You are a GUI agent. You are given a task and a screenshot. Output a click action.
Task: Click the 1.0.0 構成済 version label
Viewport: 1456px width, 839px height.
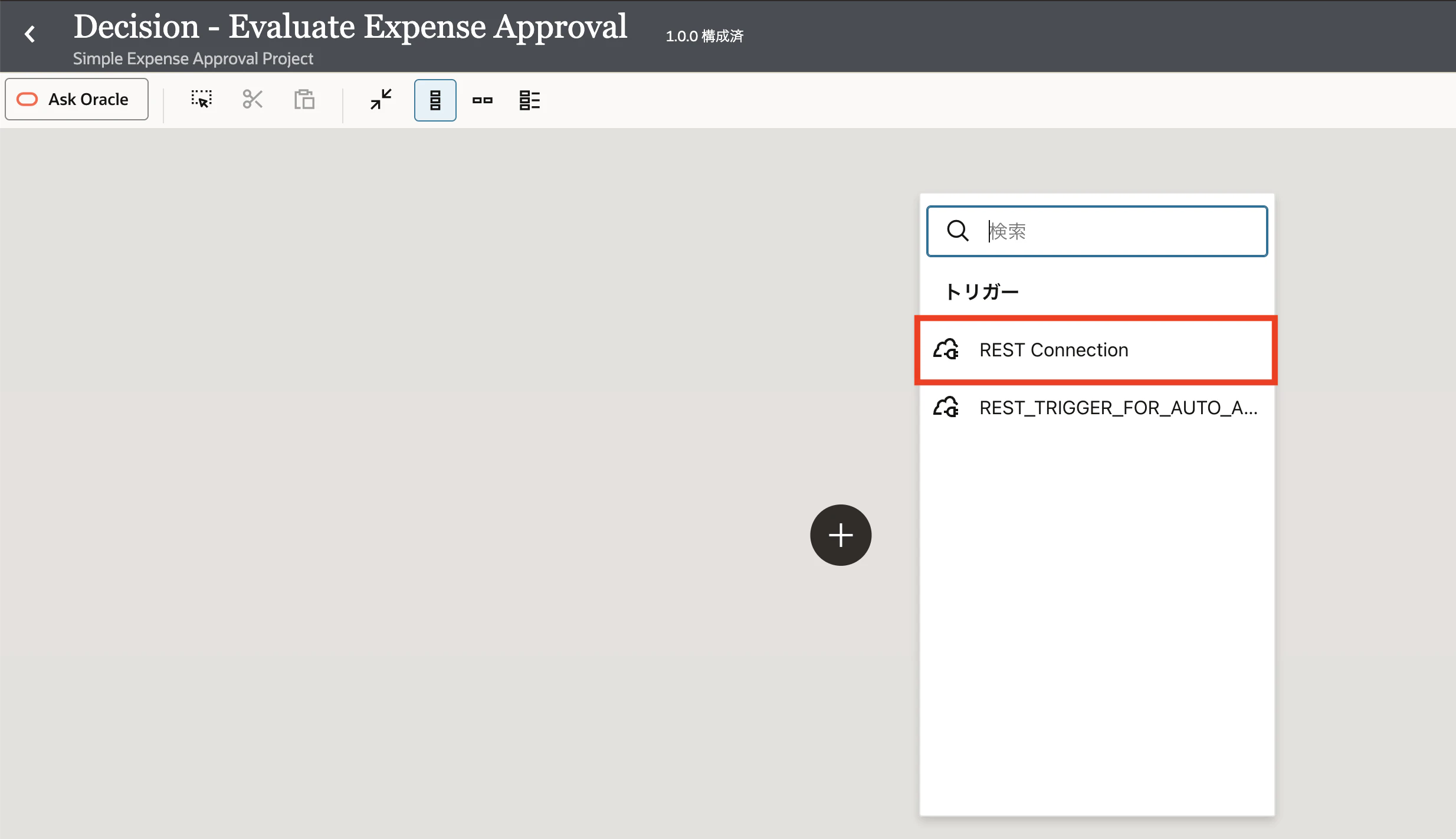click(x=704, y=37)
